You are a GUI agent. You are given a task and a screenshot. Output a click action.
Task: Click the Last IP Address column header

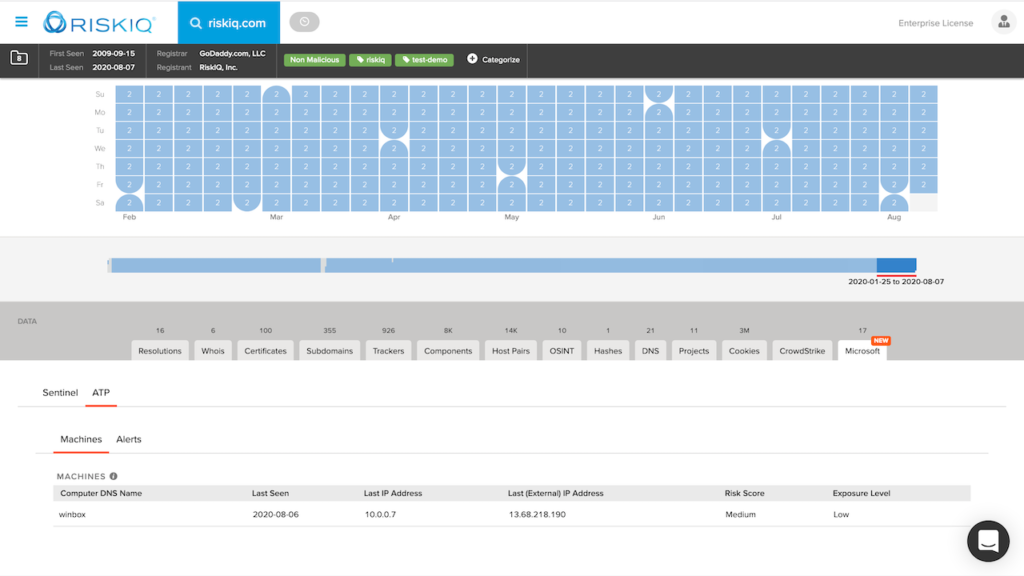tap(392, 493)
